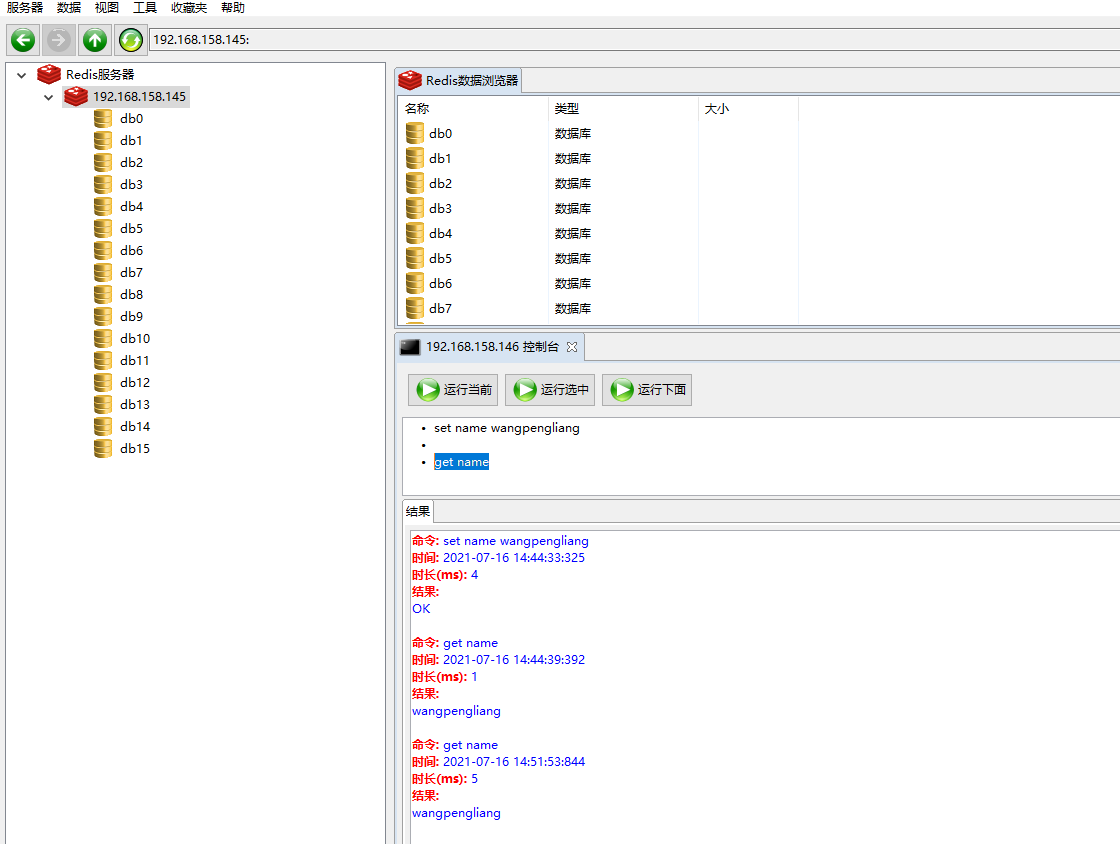Click the Redis服务器 root icon in tree
1120x844 pixels.
[x=49, y=74]
